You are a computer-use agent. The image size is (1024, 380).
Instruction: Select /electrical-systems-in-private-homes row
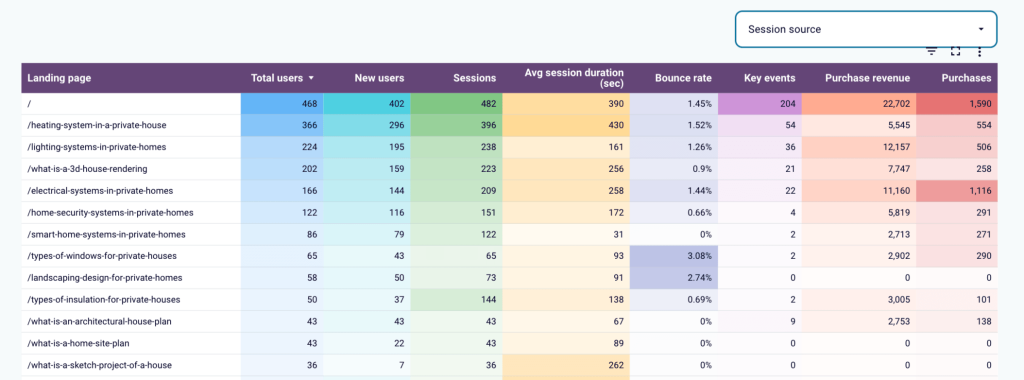pyautogui.click(x=509, y=191)
